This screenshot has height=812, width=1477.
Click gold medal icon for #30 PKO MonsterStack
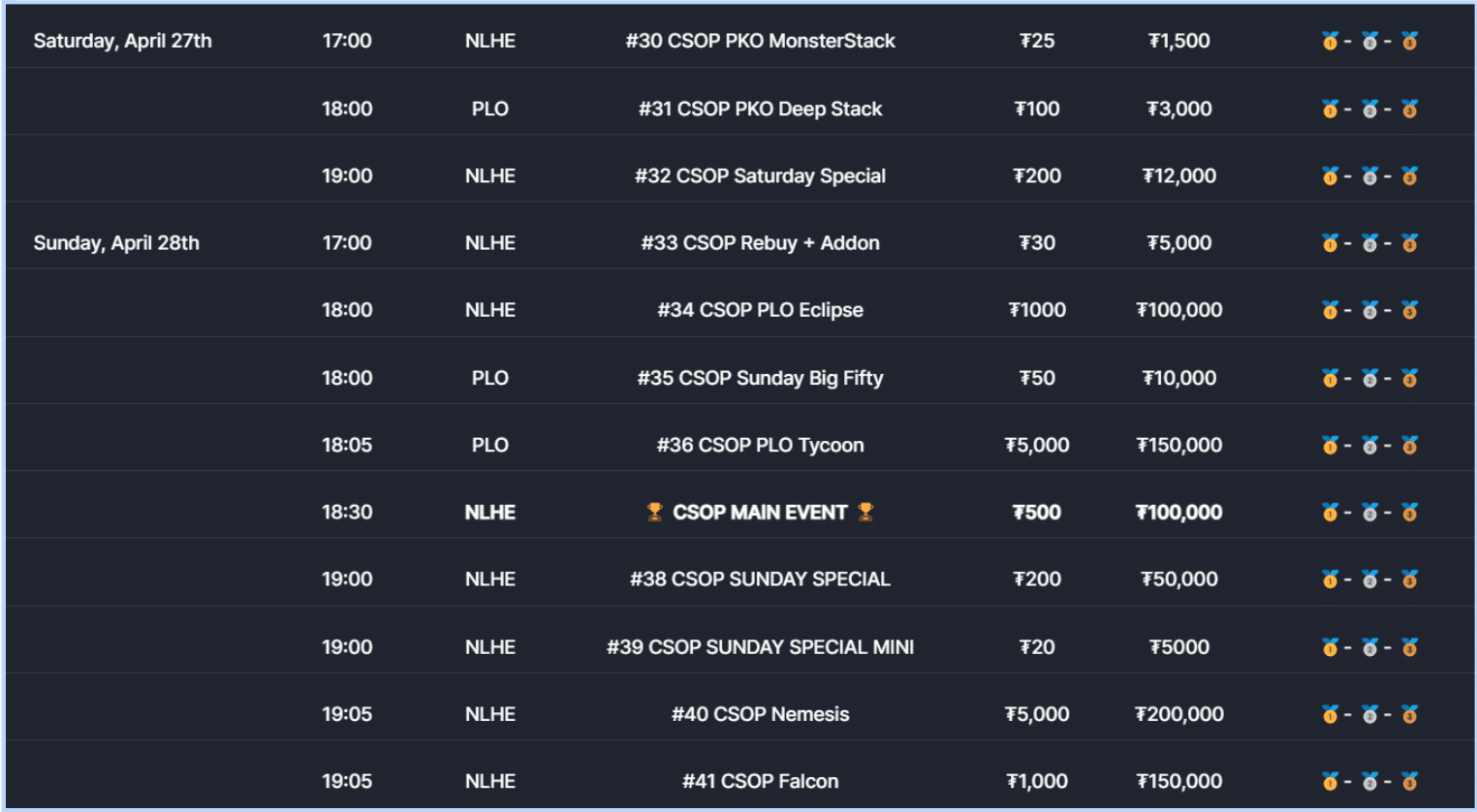1330,41
